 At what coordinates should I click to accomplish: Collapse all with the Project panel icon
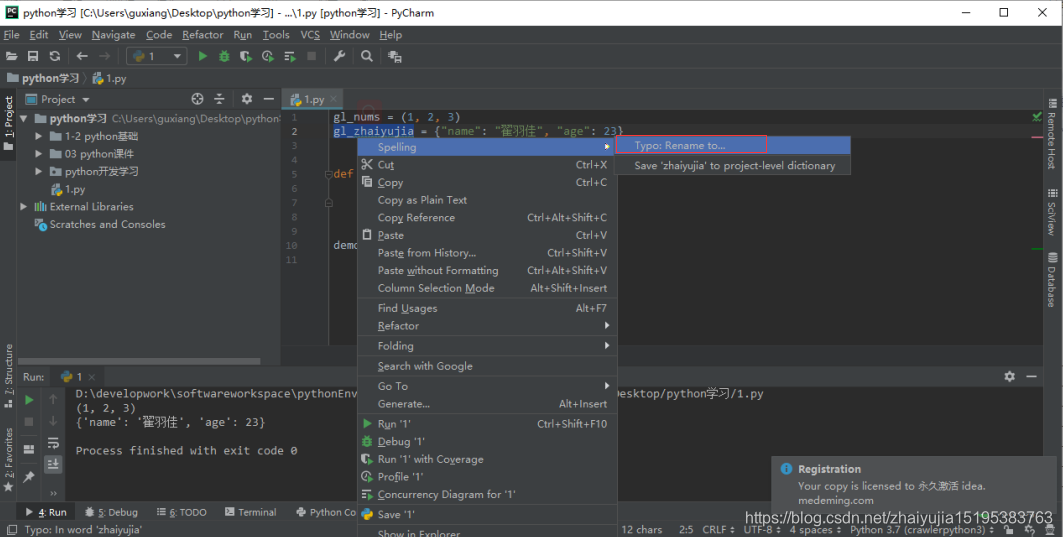(x=219, y=99)
